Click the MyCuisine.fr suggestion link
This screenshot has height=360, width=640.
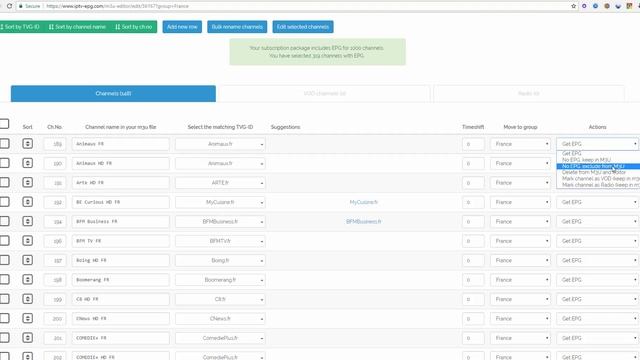point(364,202)
